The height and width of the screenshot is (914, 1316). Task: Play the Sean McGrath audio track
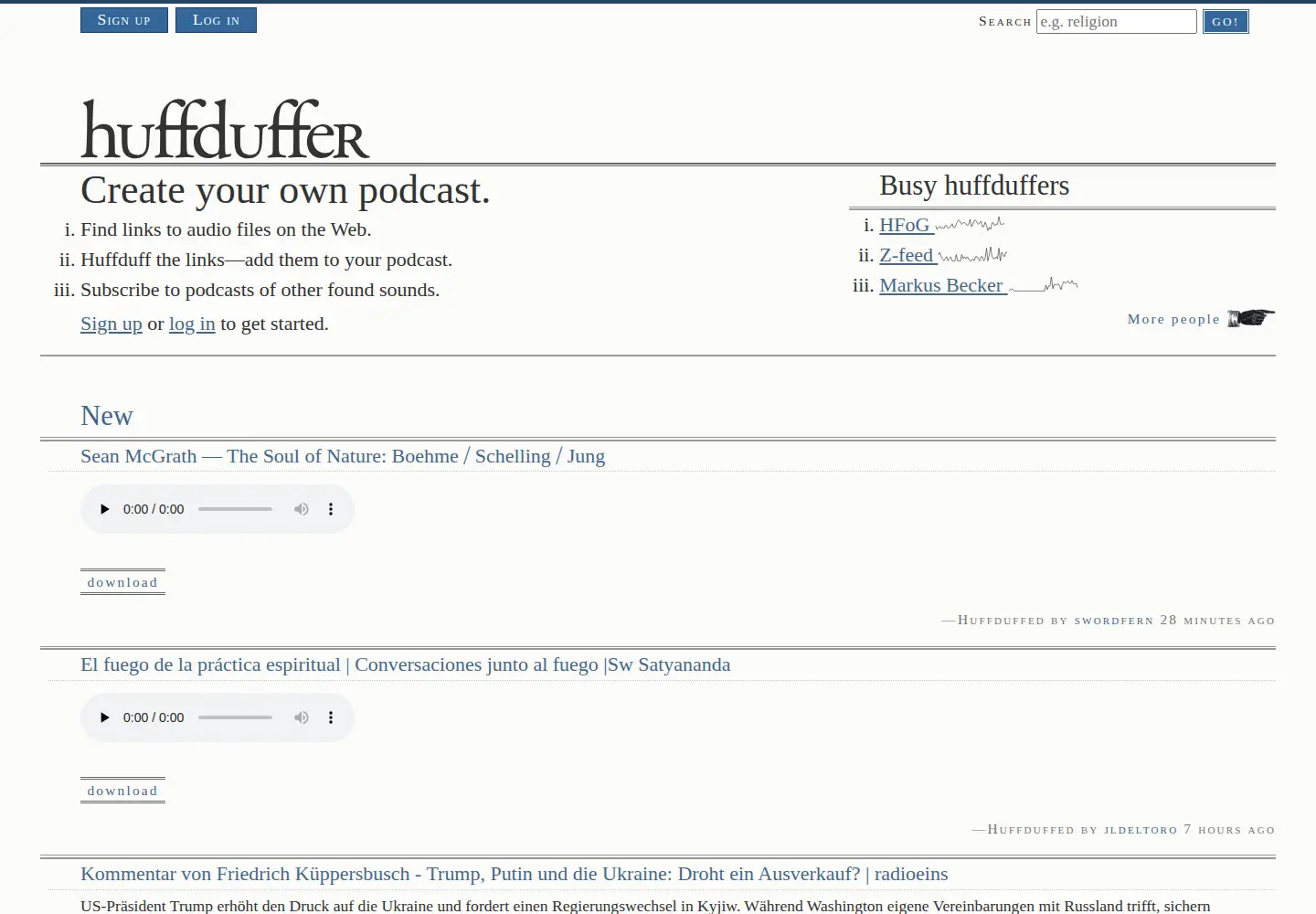pyautogui.click(x=104, y=509)
